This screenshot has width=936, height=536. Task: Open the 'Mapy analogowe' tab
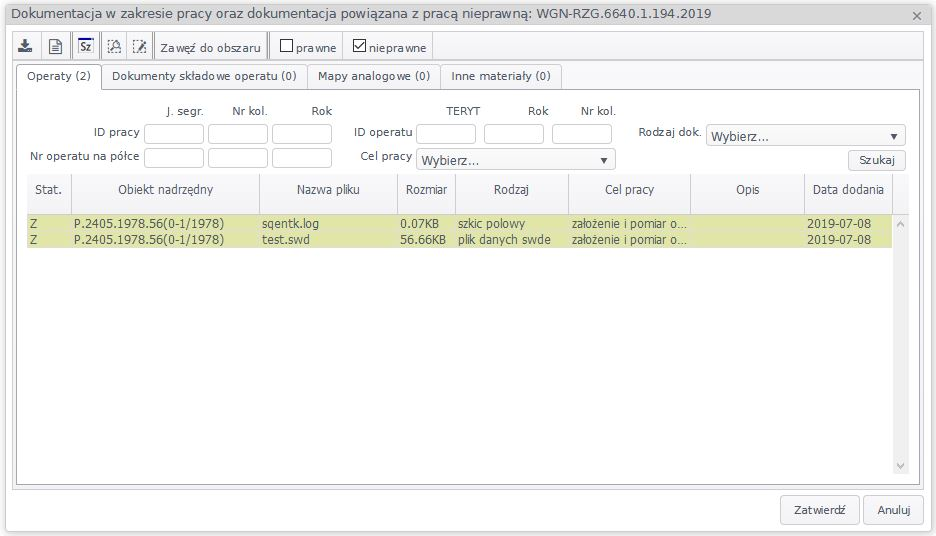(x=374, y=76)
